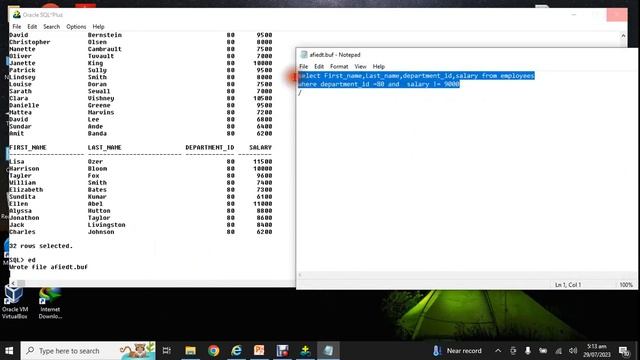Open Options menu in SQL*Plus window

click(76, 27)
